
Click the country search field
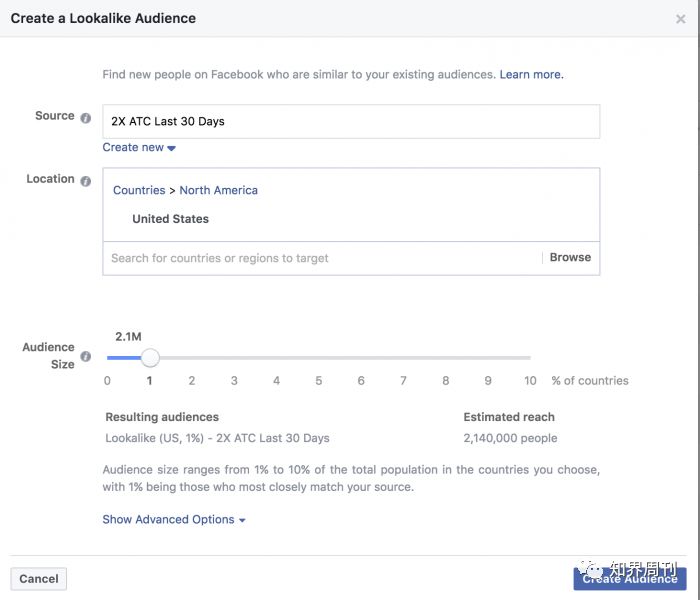(x=321, y=258)
